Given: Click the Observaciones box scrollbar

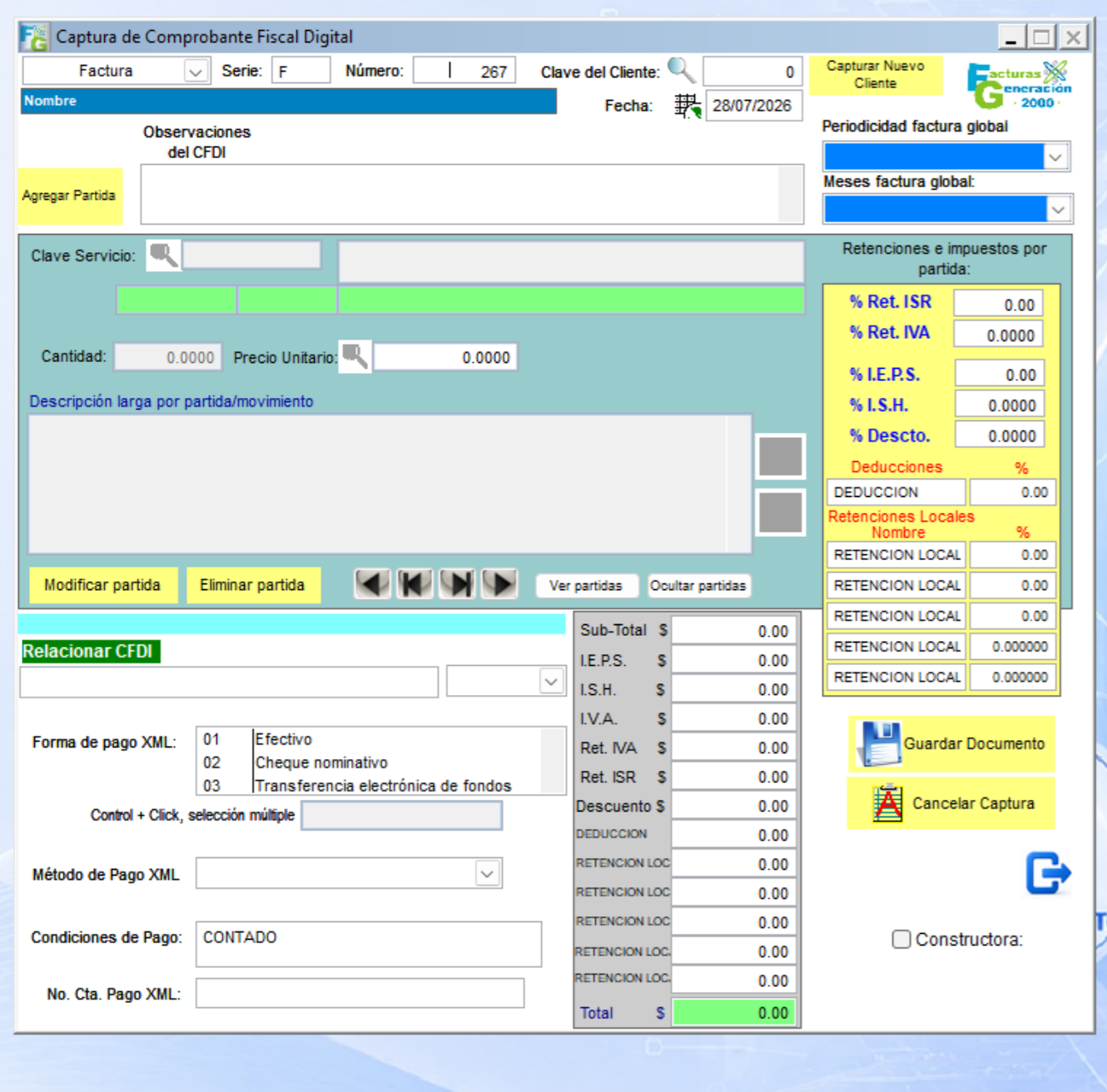Looking at the screenshot, I should (x=791, y=194).
